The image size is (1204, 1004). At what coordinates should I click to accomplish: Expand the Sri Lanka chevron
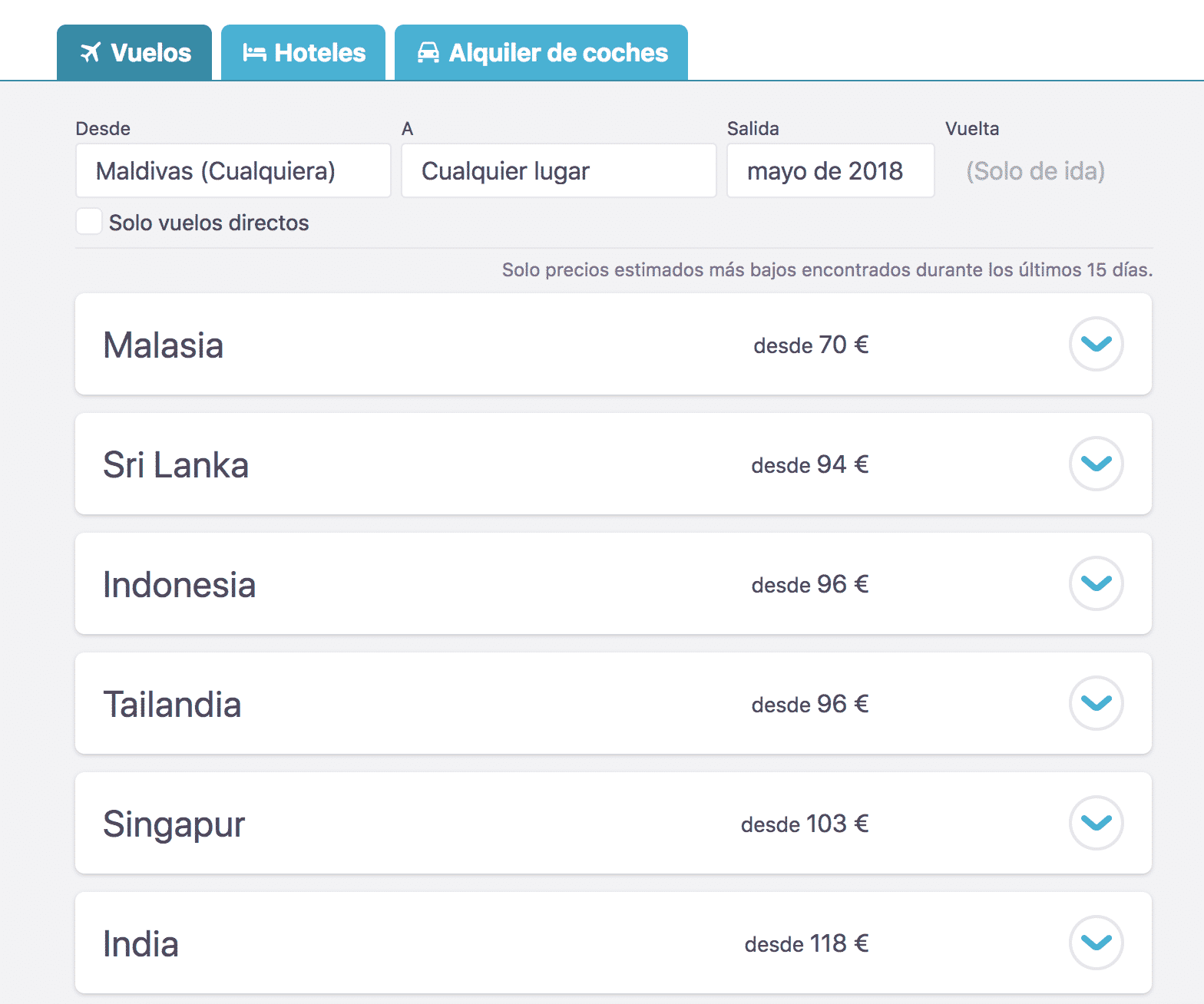click(x=1096, y=464)
